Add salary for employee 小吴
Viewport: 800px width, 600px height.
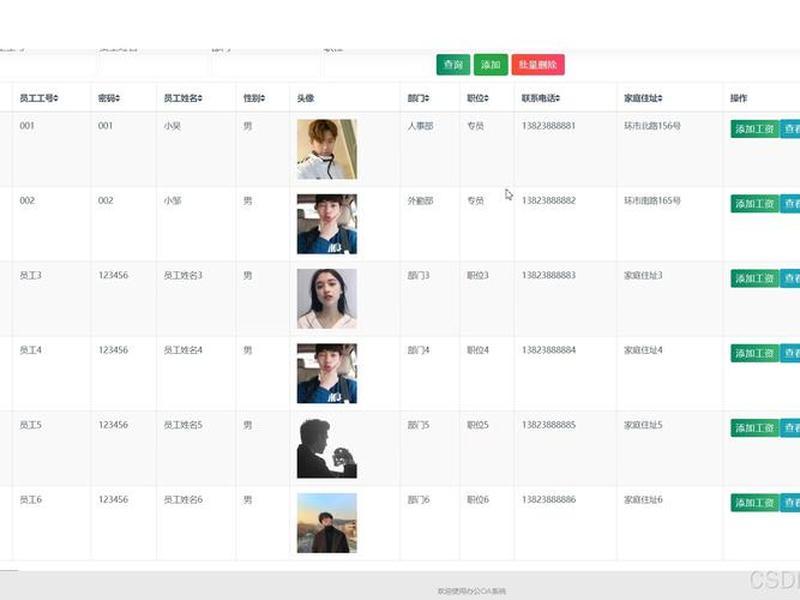point(755,129)
